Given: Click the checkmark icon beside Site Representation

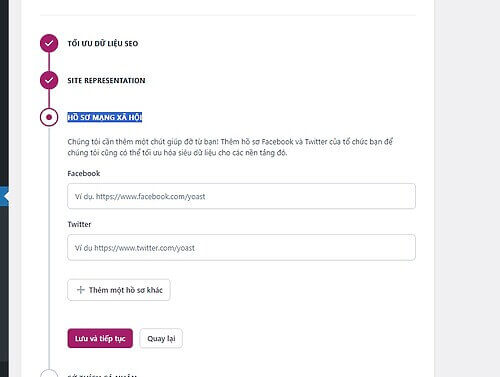Looking at the screenshot, I should pos(49,80).
